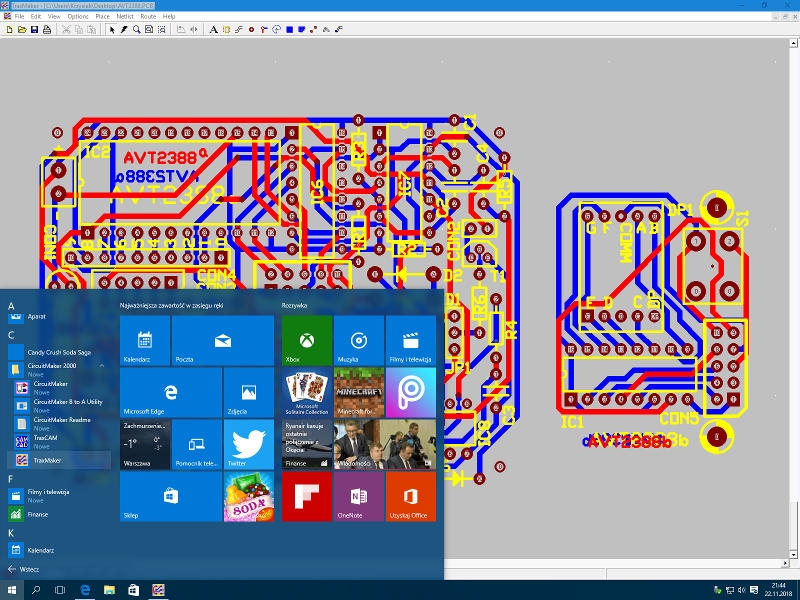
Task: Open the Twitter tile
Action: point(248,444)
